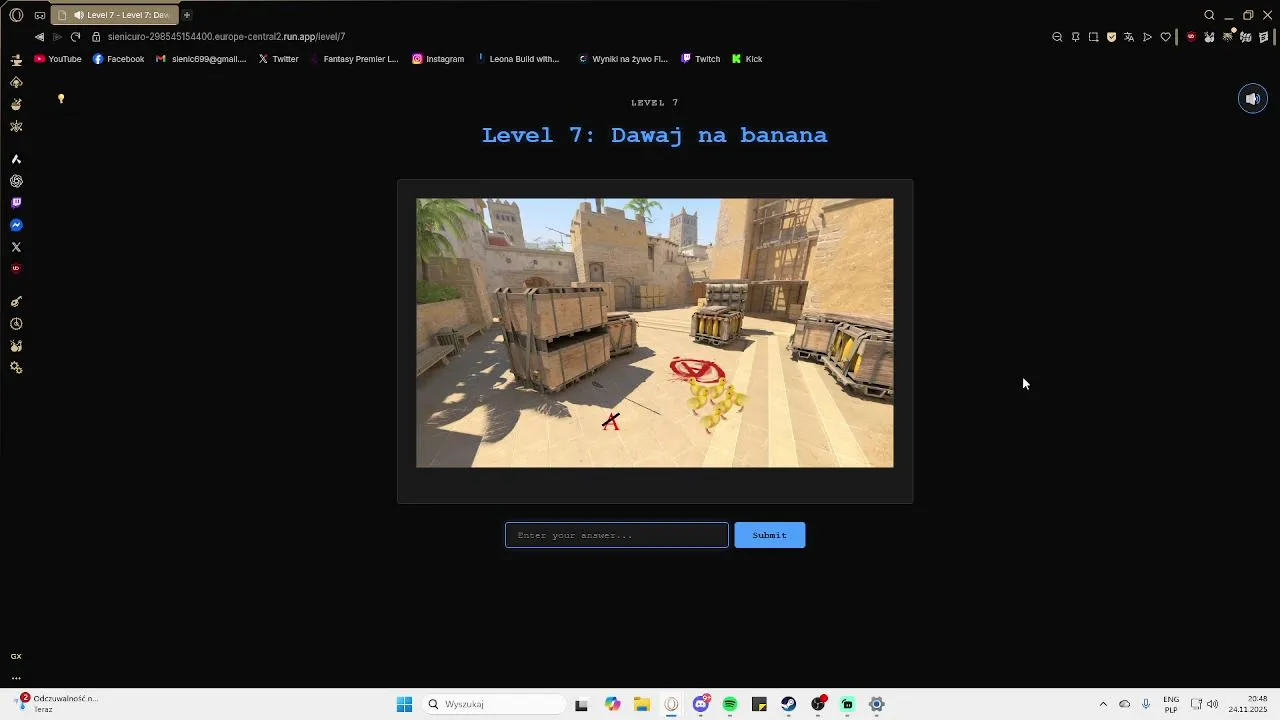Click the address bar URL
The height and width of the screenshot is (720, 1280).
point(226,37)
